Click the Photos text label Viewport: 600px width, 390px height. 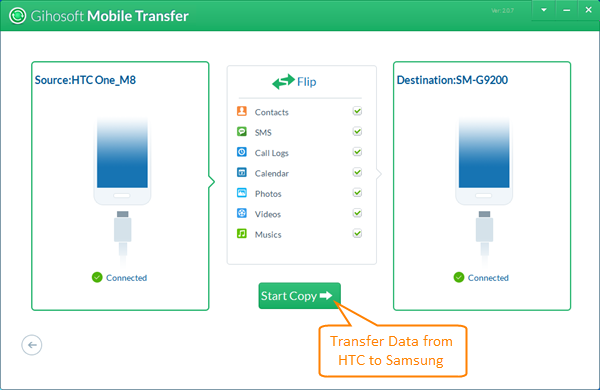pos(268,194)
